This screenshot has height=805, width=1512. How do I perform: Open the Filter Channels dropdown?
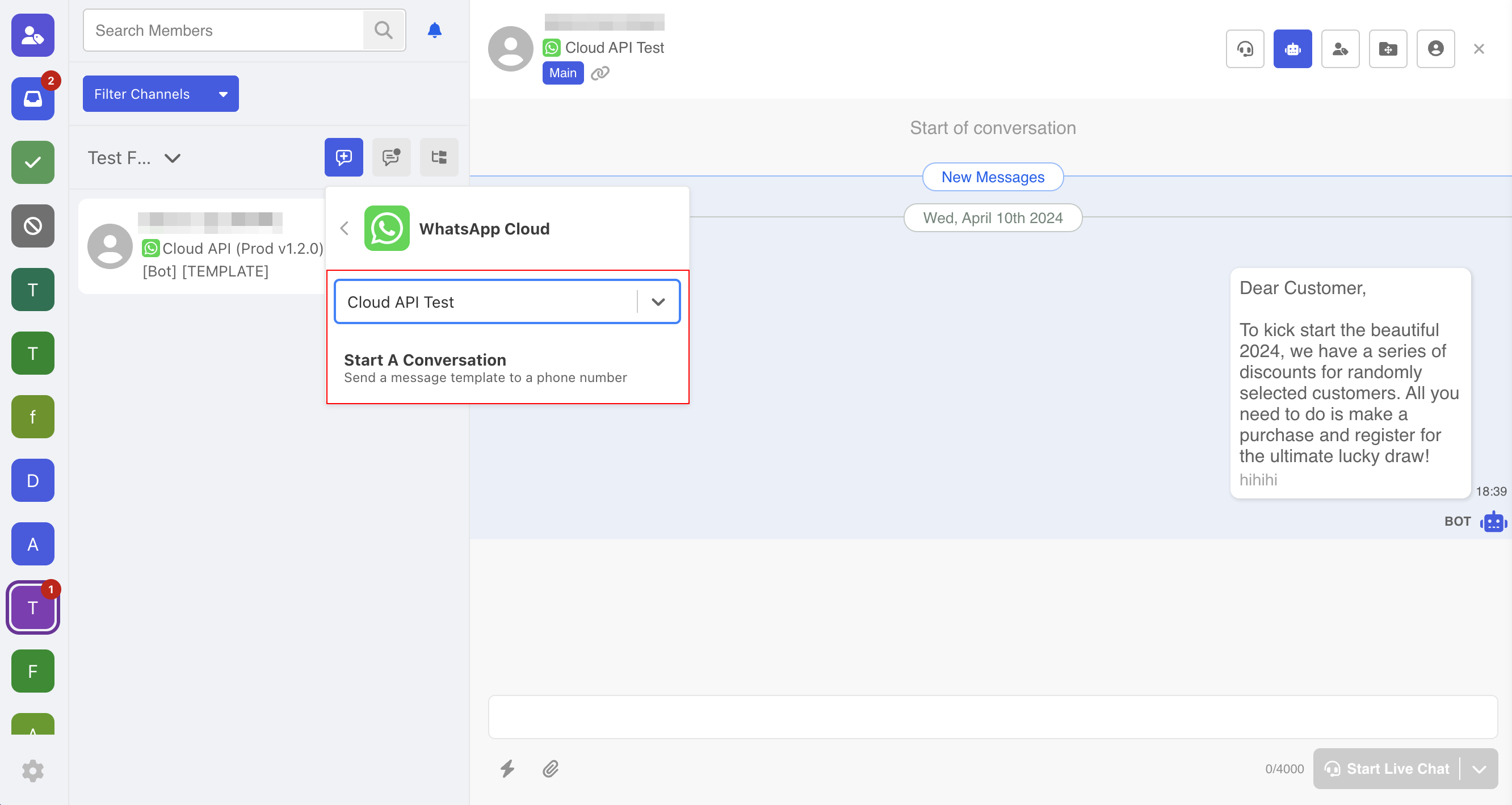tap(160, 93)
